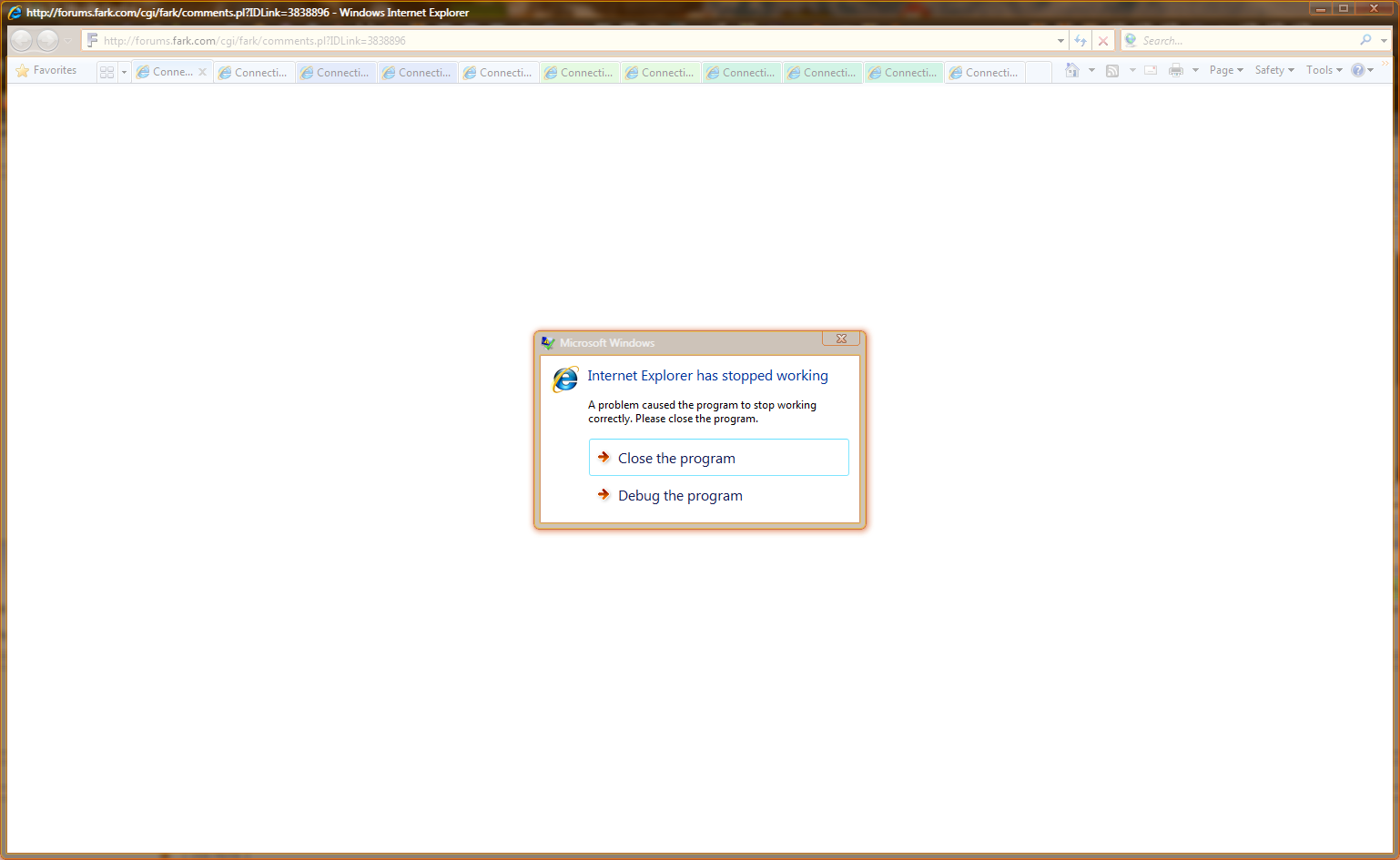Expand the command bar overflow chevrons
Viewport: 1400px width, 860px height.
tap(1385, 64)
